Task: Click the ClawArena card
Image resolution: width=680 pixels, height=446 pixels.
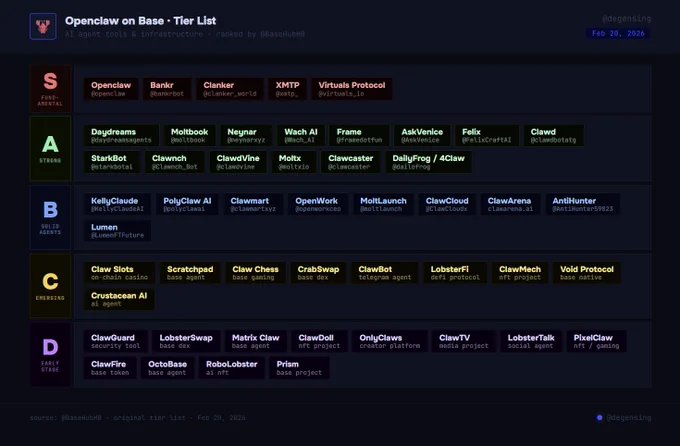Action: pos(510,204)
